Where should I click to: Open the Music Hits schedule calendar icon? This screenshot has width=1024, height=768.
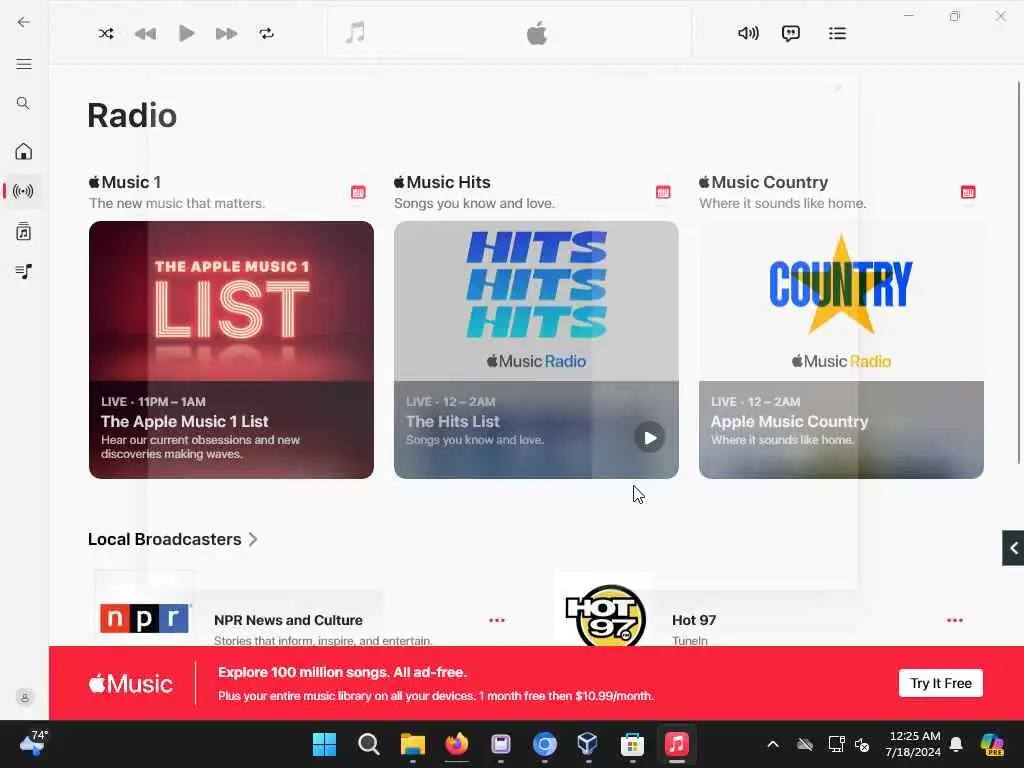coord(663,192)
